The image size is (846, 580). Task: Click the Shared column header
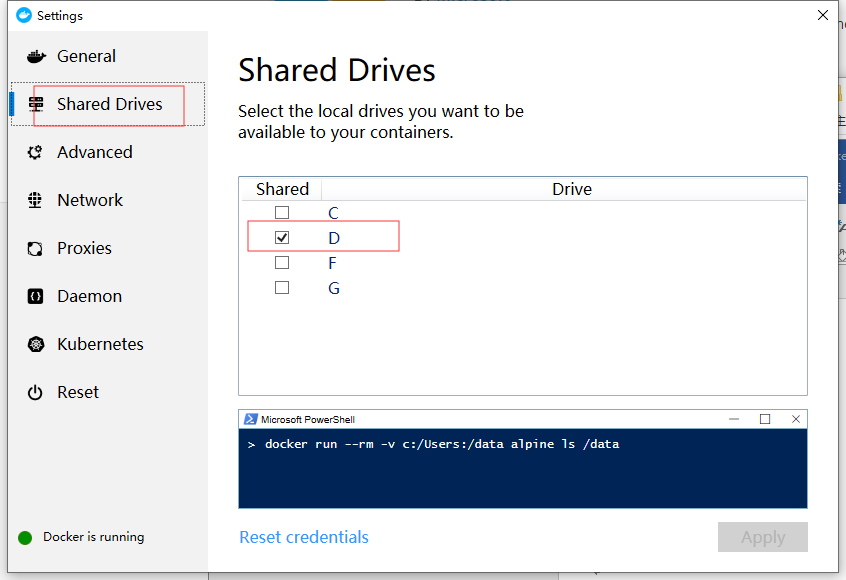pyautogui.click(x=282, y=189)
